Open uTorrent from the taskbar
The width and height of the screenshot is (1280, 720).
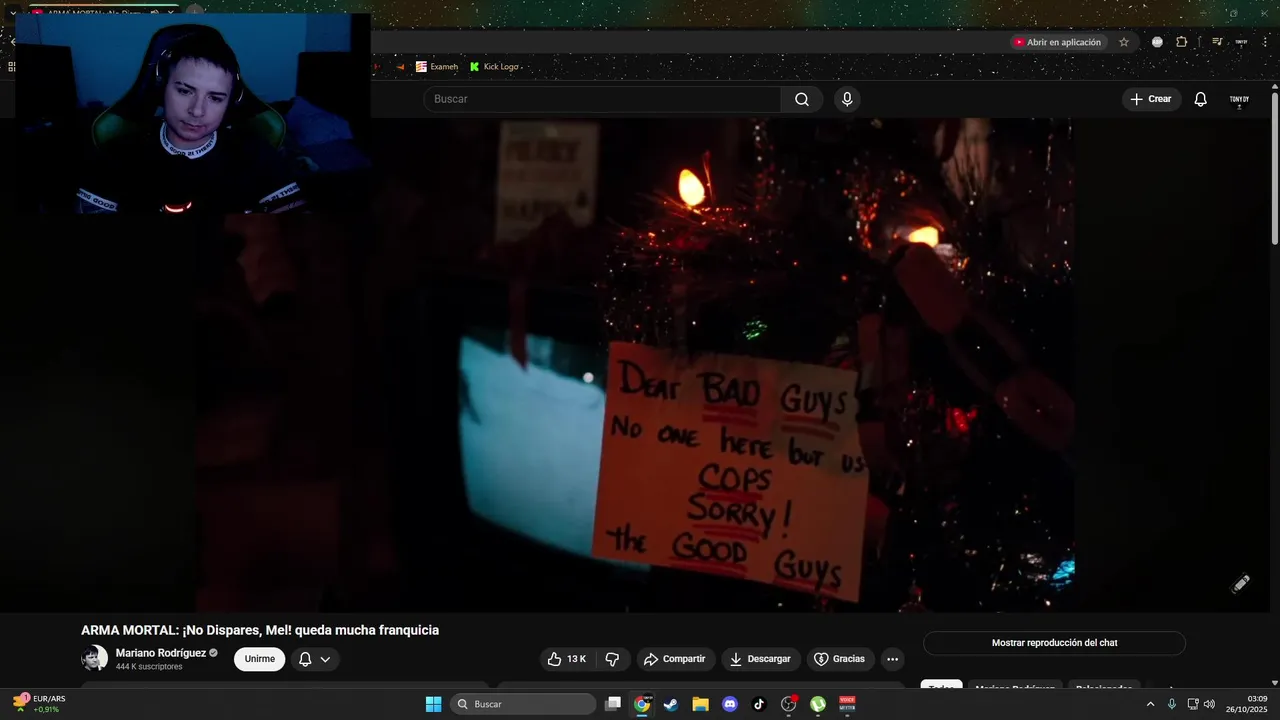click(818, 704)
